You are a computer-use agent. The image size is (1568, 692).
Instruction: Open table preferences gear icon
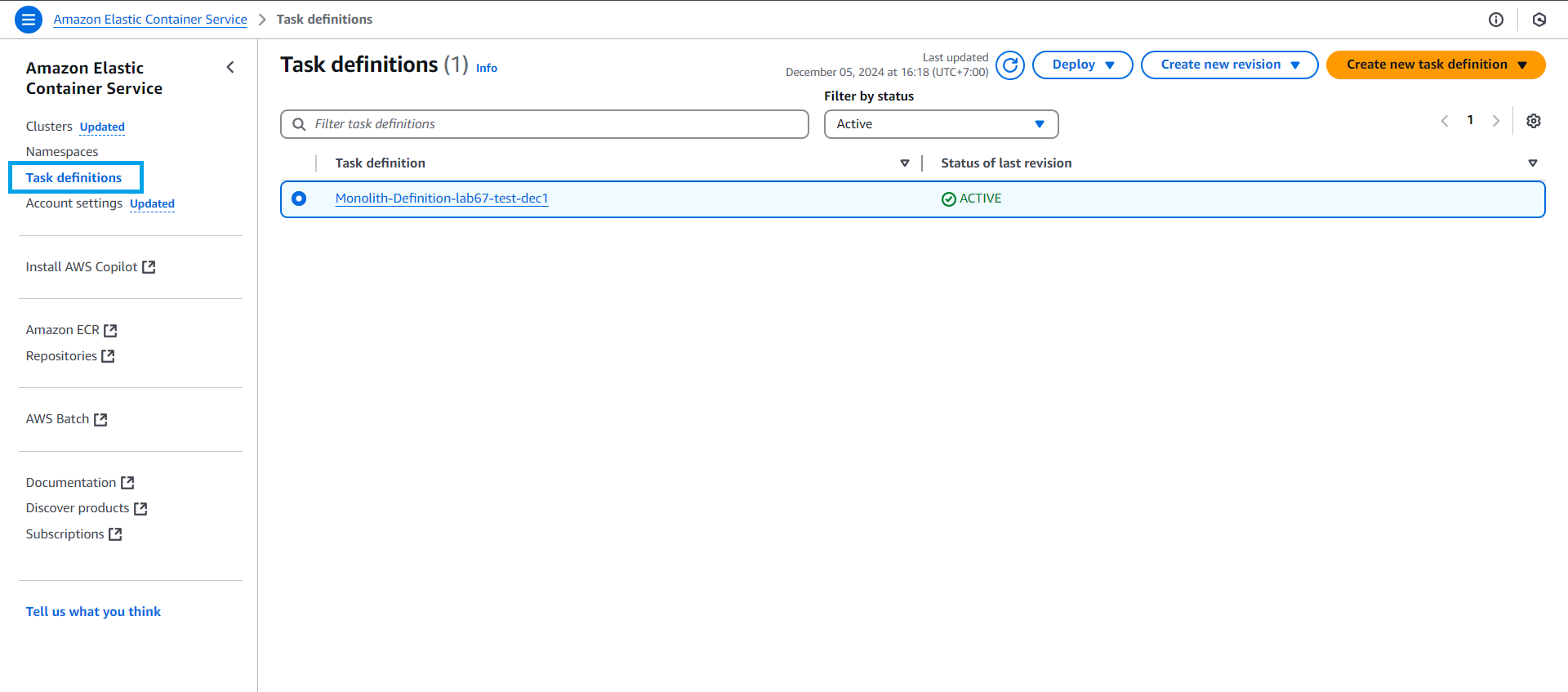pyautogui.click(x=1534, y=121)
